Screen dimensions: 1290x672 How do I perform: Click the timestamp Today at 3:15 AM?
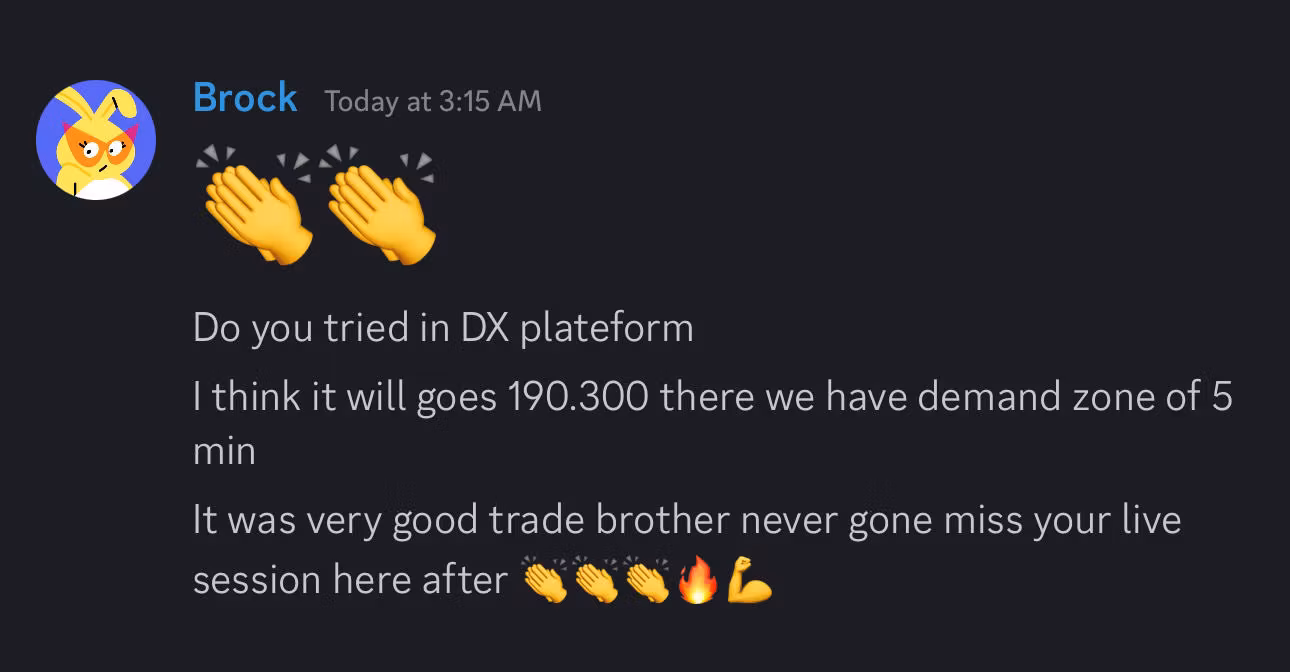coord(433,101)
